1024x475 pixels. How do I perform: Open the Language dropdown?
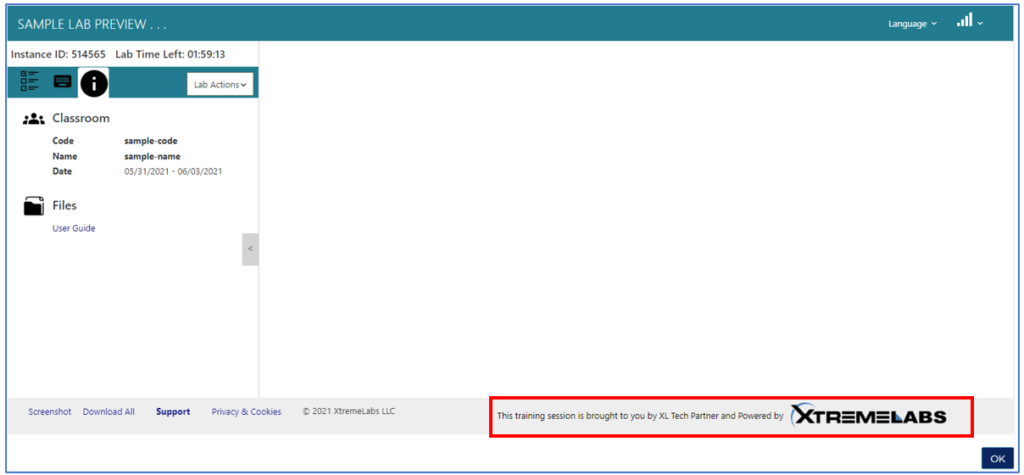(912, 23)
